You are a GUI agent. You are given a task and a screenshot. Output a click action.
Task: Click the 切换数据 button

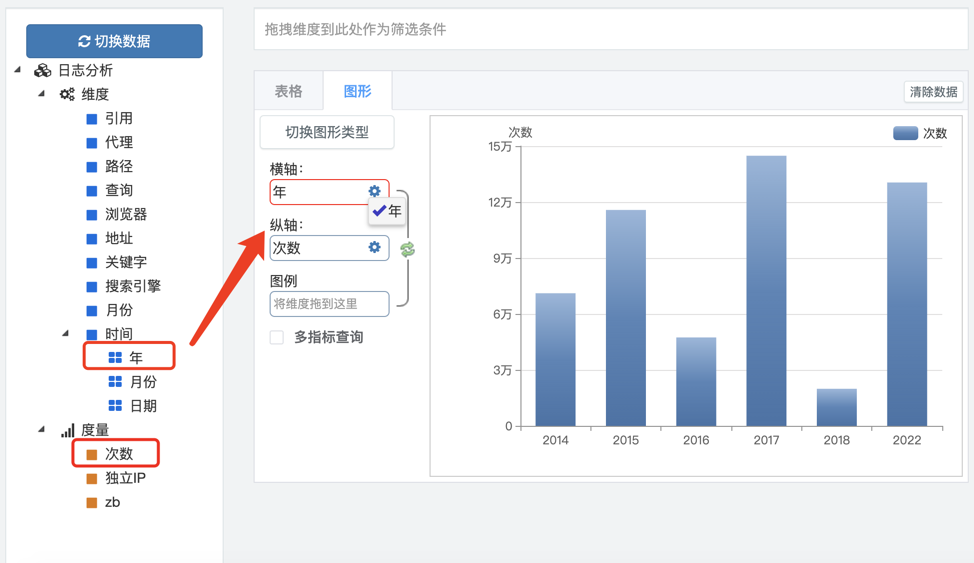pyautogui.click(x=114, y=41)
